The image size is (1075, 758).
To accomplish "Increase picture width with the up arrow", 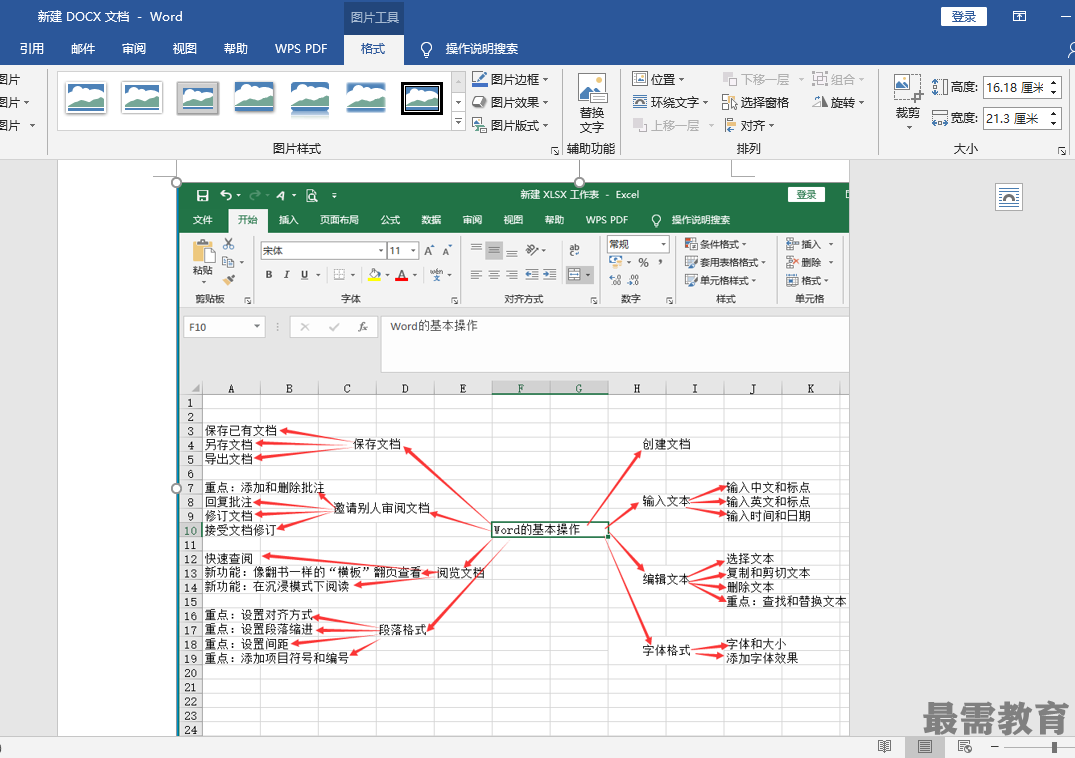I will (x=1054, y=113).
